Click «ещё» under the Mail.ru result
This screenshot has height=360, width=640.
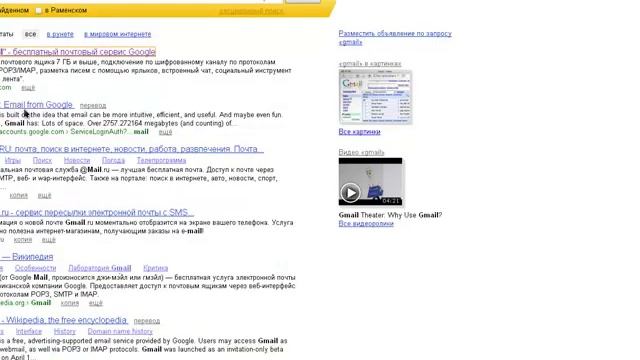point(44,196)
